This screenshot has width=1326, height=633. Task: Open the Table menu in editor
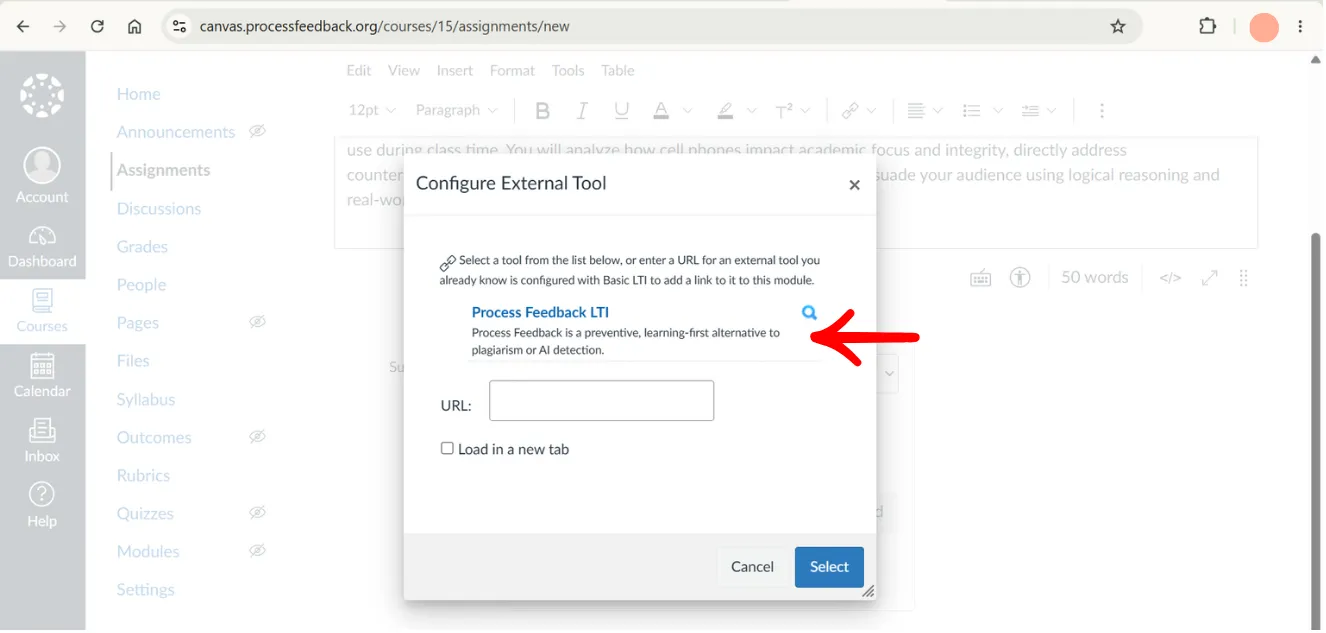(618, 71)
